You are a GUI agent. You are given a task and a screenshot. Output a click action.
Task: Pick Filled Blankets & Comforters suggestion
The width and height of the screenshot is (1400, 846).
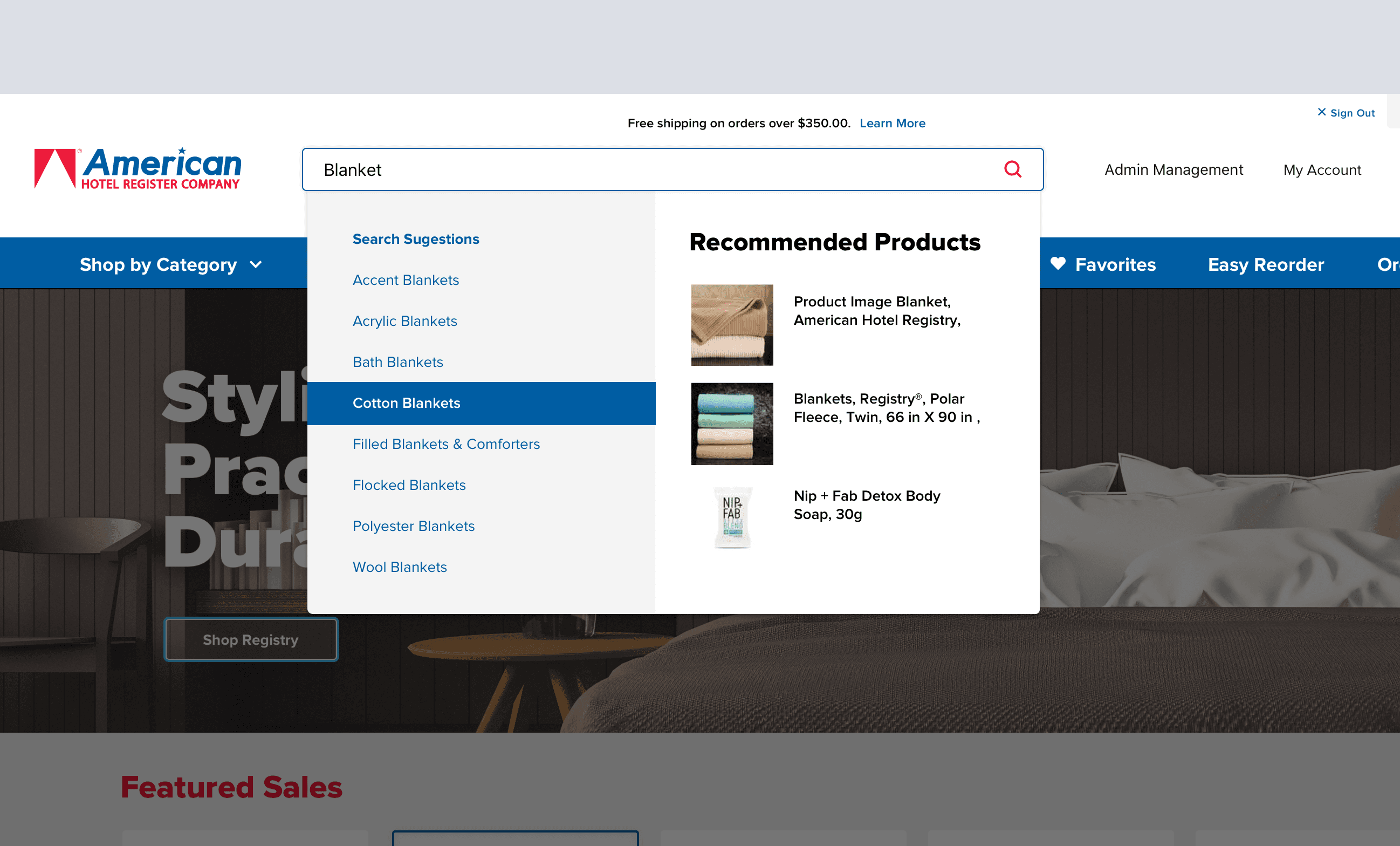point(446,444)
